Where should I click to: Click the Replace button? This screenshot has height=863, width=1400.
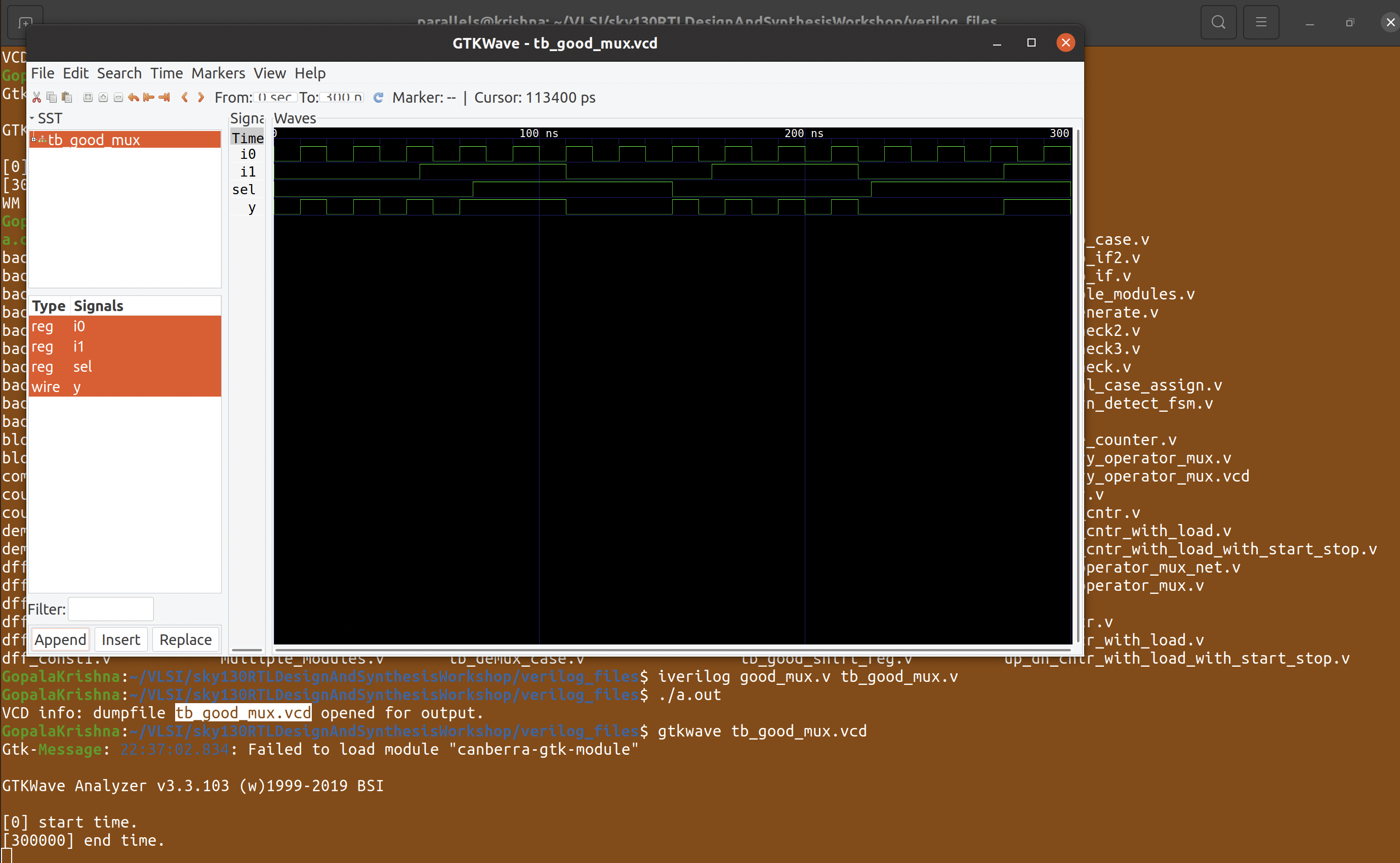(x=185, y=639)
